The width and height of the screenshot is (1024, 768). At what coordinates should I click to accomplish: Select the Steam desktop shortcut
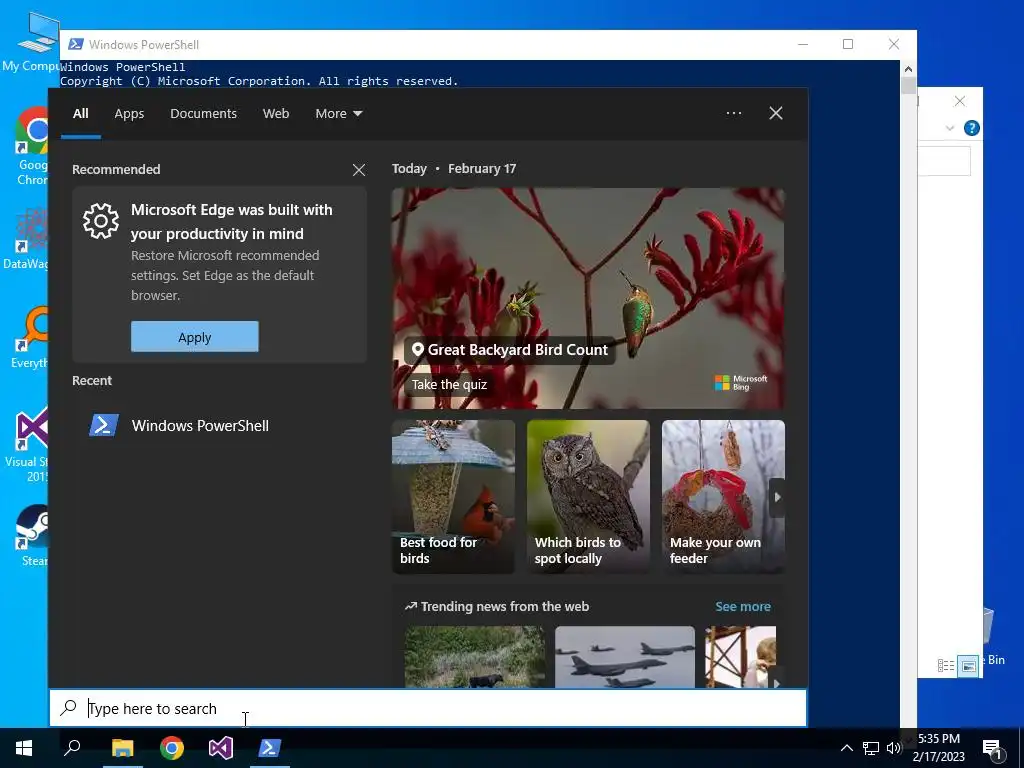[x=33, y=536]
